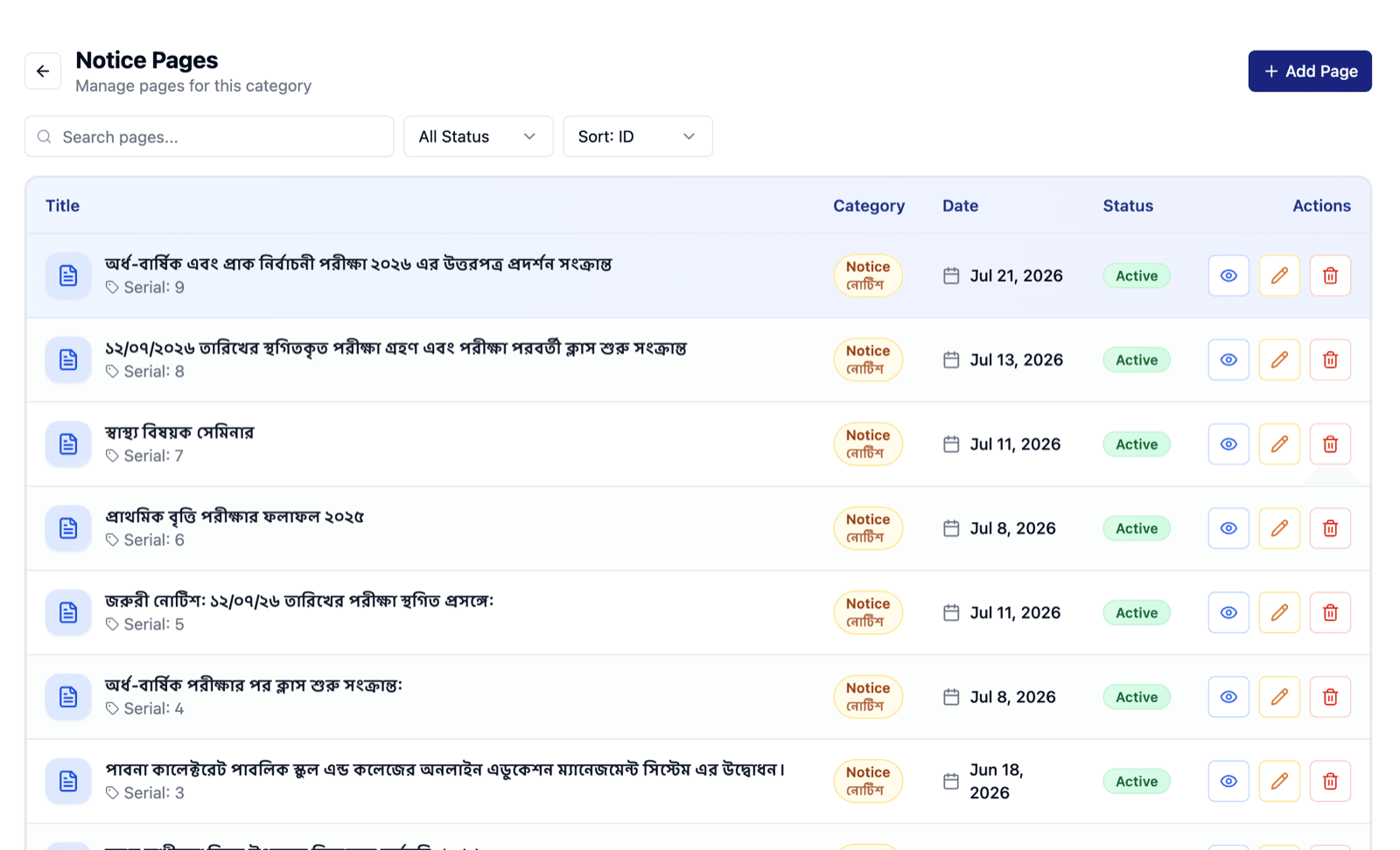Click the Notice category badge for Serial: 8
Screen dimensions: 1400x850
[x=868, y=359]
